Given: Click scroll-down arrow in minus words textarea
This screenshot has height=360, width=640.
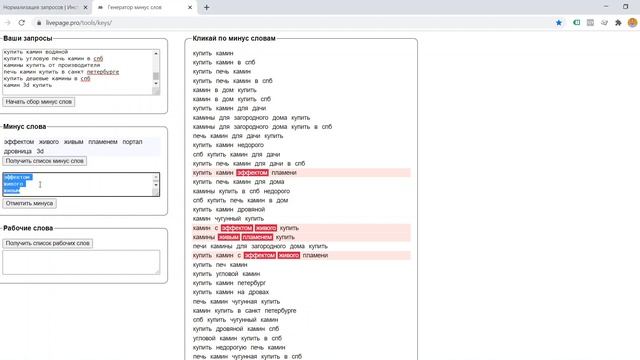Looking at the screenshot, I should click(x=156, y=185).
